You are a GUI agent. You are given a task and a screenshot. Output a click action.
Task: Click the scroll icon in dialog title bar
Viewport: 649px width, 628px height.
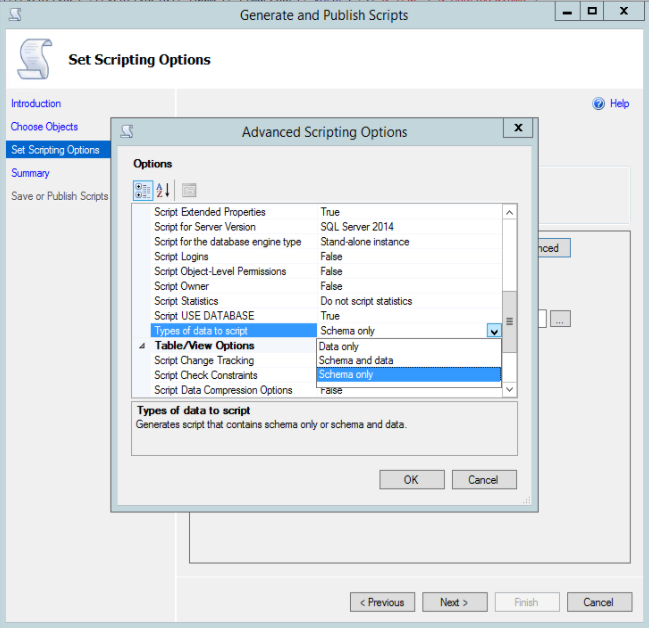click(127, 131)
